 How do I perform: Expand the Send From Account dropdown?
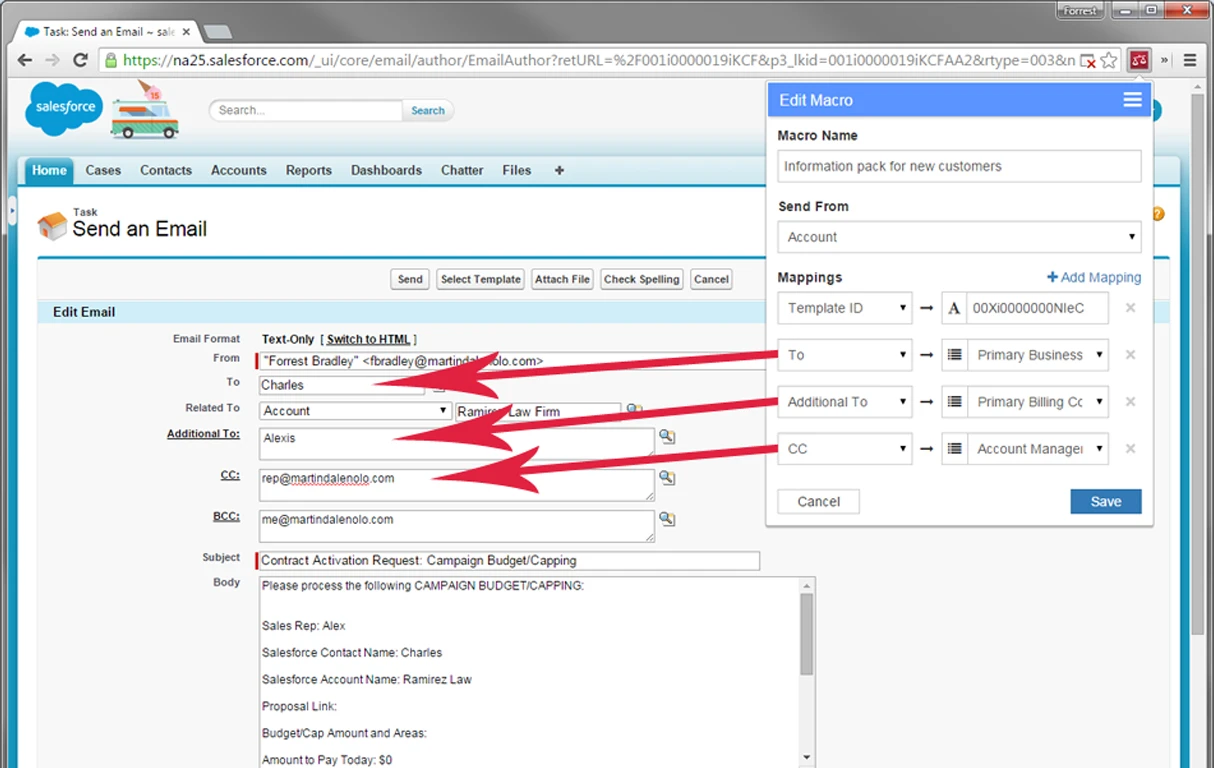coord(959,237)
